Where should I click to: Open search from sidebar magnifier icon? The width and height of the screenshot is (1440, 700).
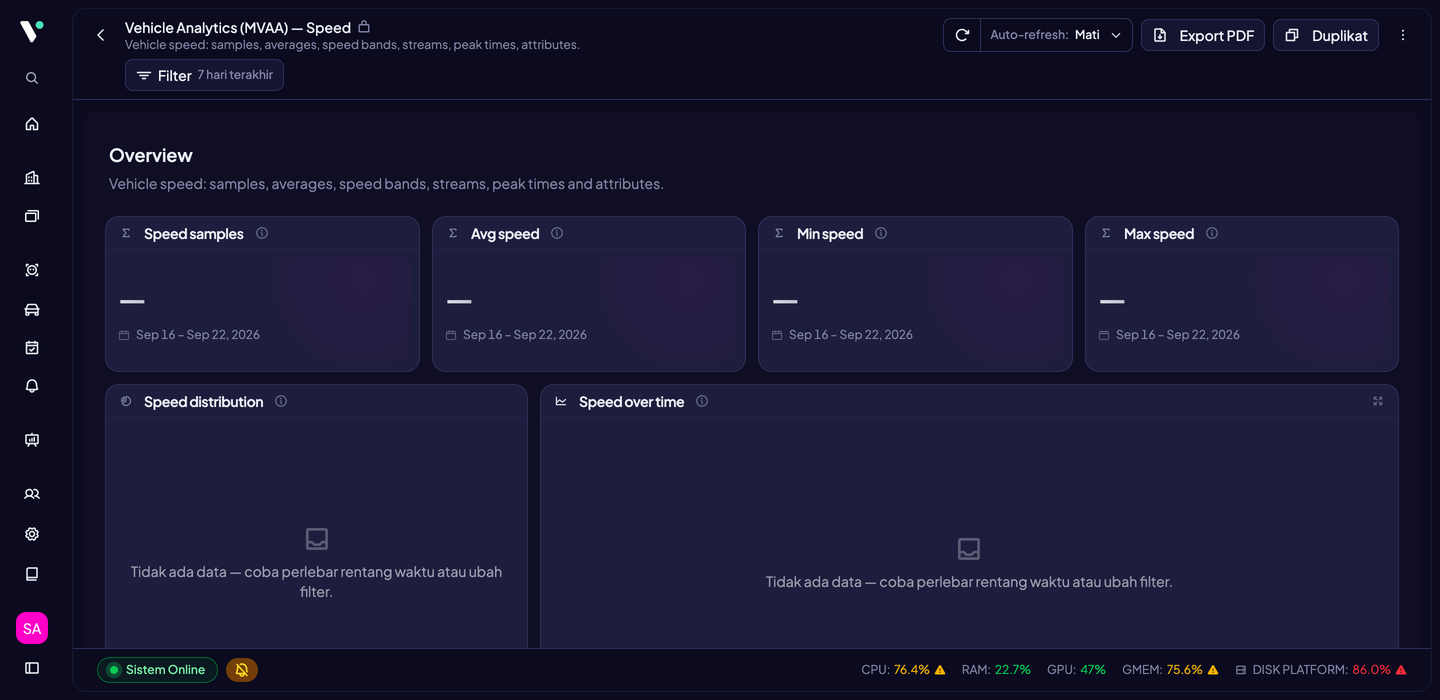point(32,78)
